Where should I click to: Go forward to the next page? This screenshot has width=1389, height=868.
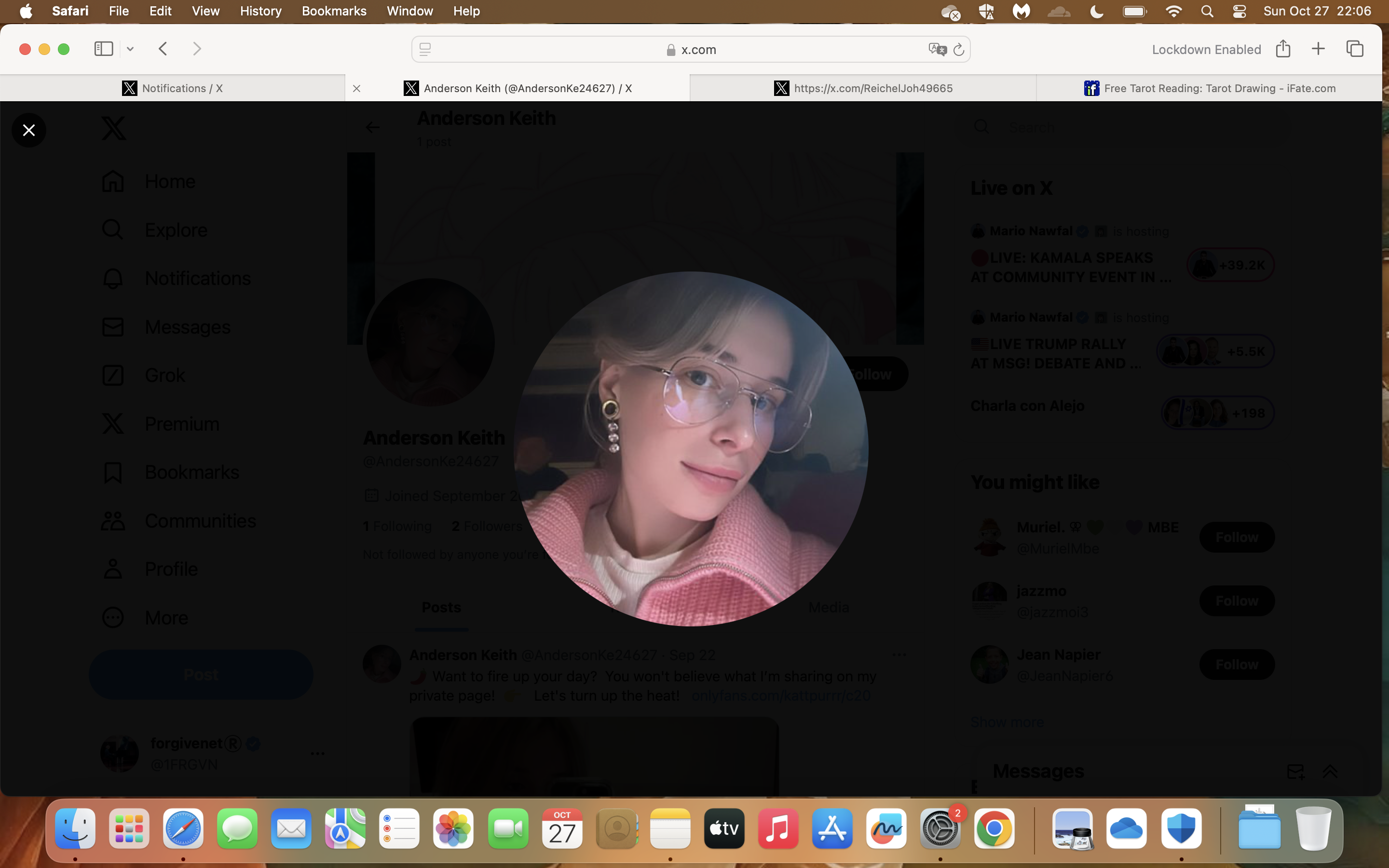point(197,49)
